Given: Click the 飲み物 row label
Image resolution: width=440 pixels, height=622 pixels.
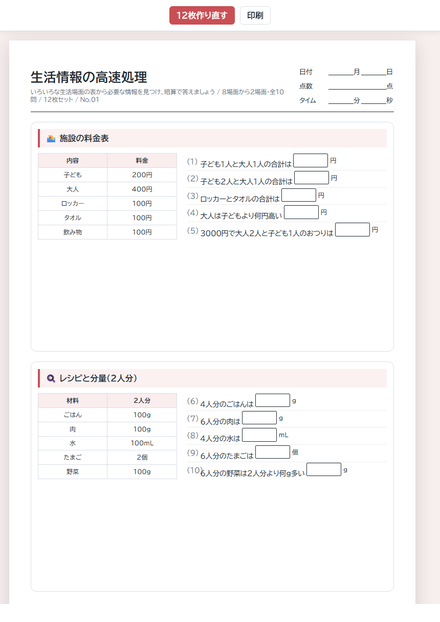Looking at the screenshot, I should (73, 232).
